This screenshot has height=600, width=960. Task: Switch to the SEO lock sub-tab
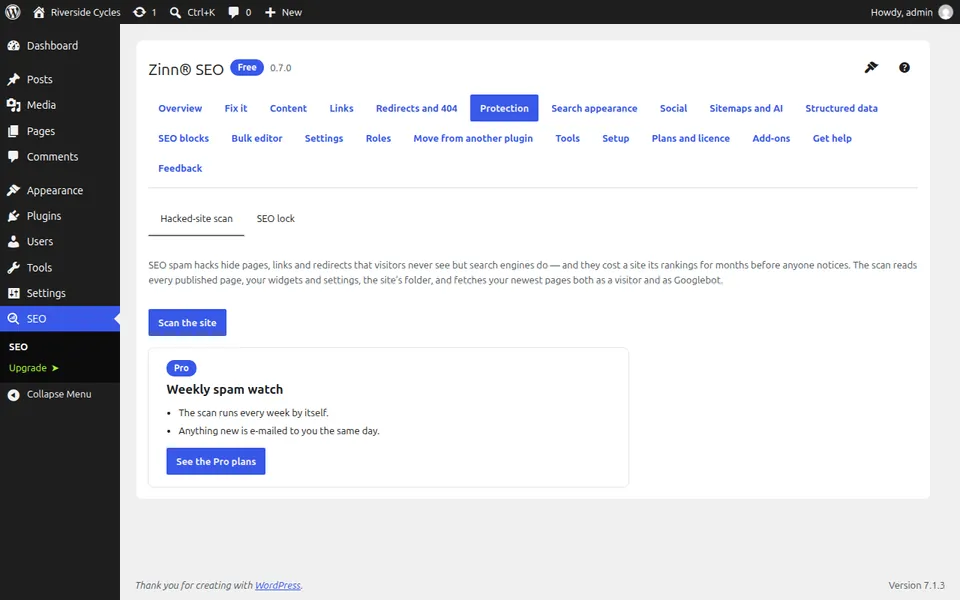click(276, 219)
